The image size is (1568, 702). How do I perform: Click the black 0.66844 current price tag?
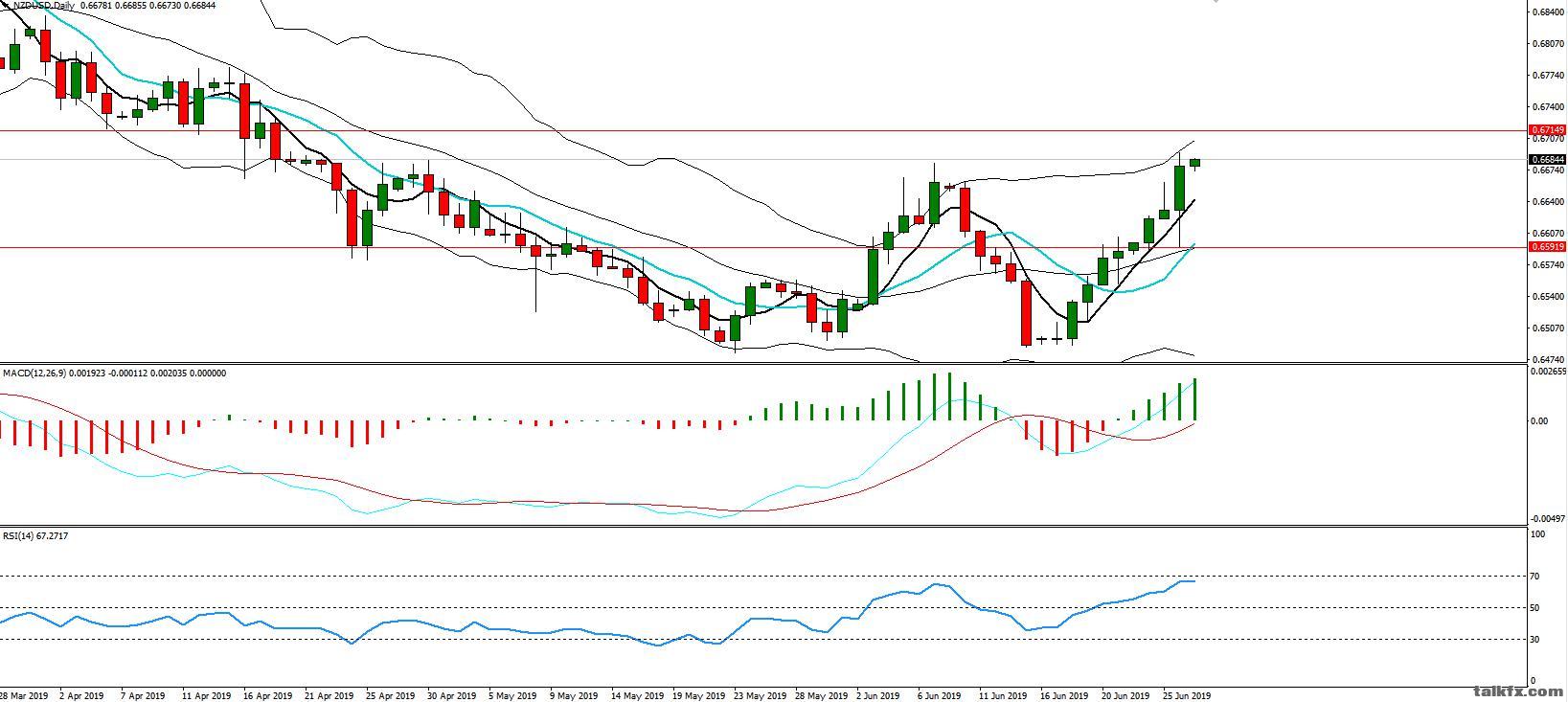tap(1547, 159)
